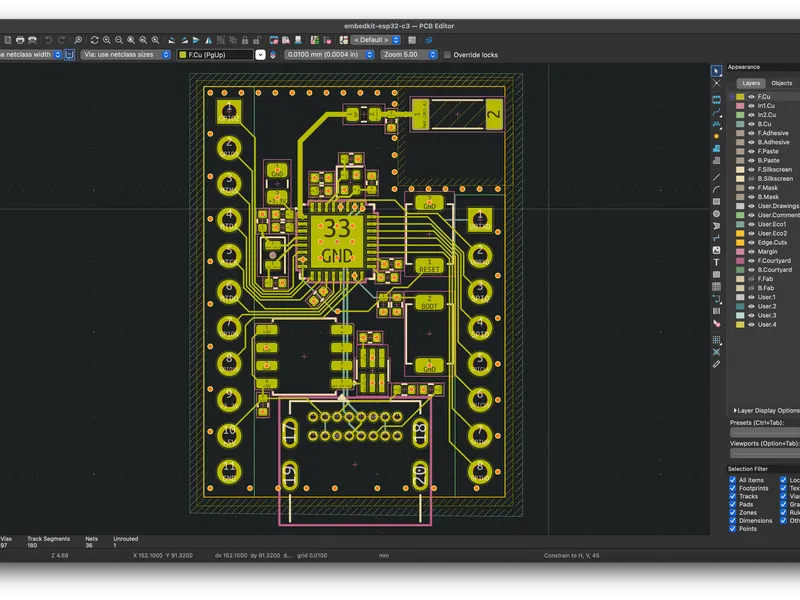Choose the Select items arrow tool
The width and height of the screenshot is (800, 600).
(716, 70)
